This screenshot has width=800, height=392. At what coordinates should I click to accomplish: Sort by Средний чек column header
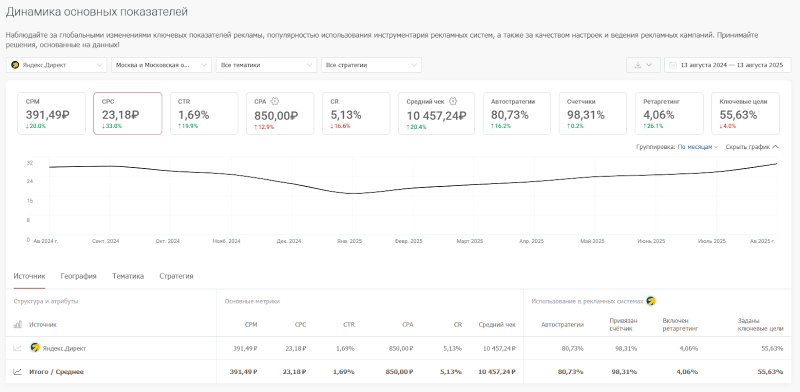point(497,324)
